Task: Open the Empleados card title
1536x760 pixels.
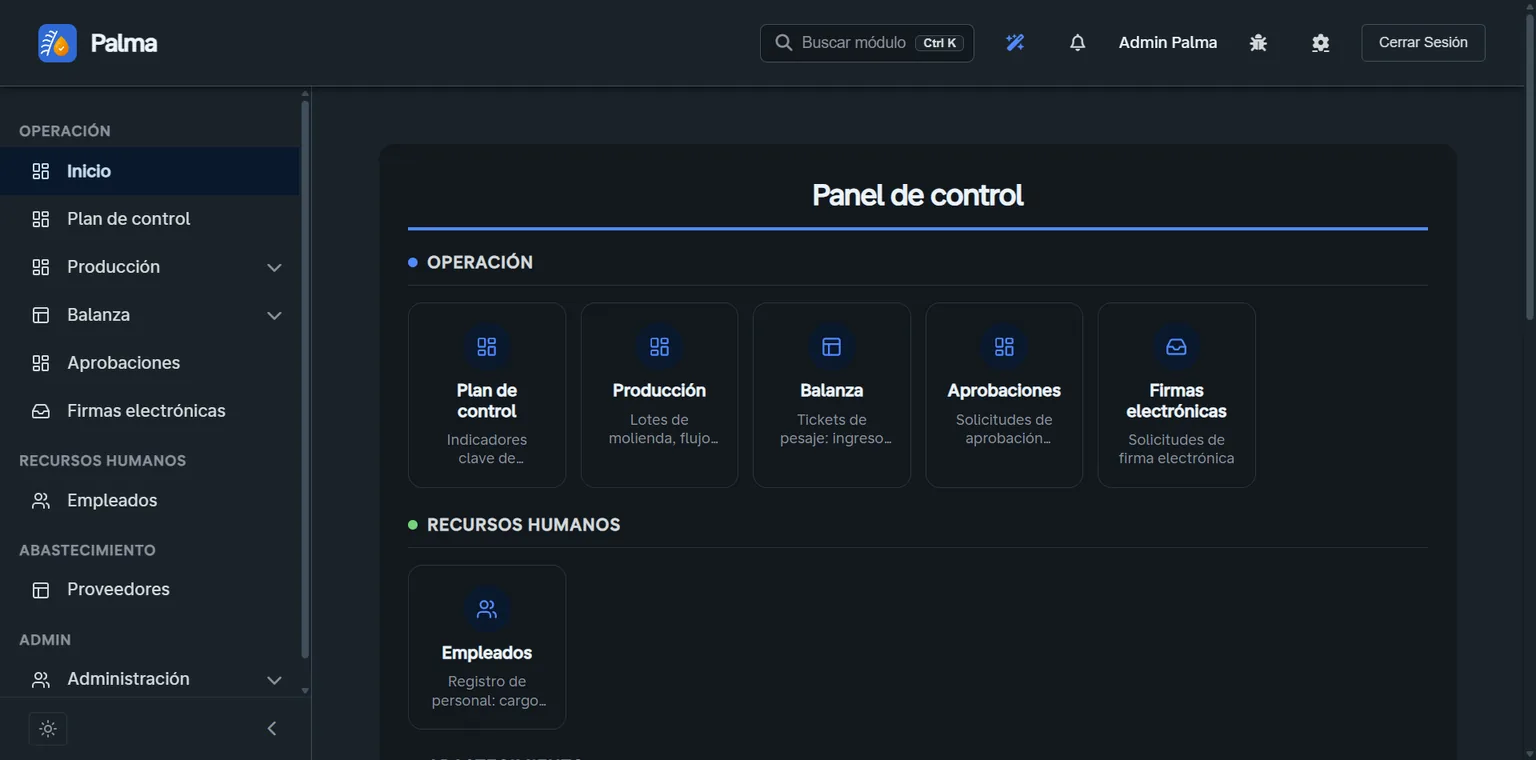Action: (487, 653)
